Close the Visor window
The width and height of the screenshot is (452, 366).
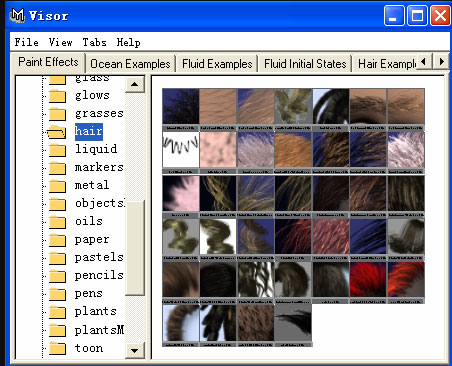(440, 15)
